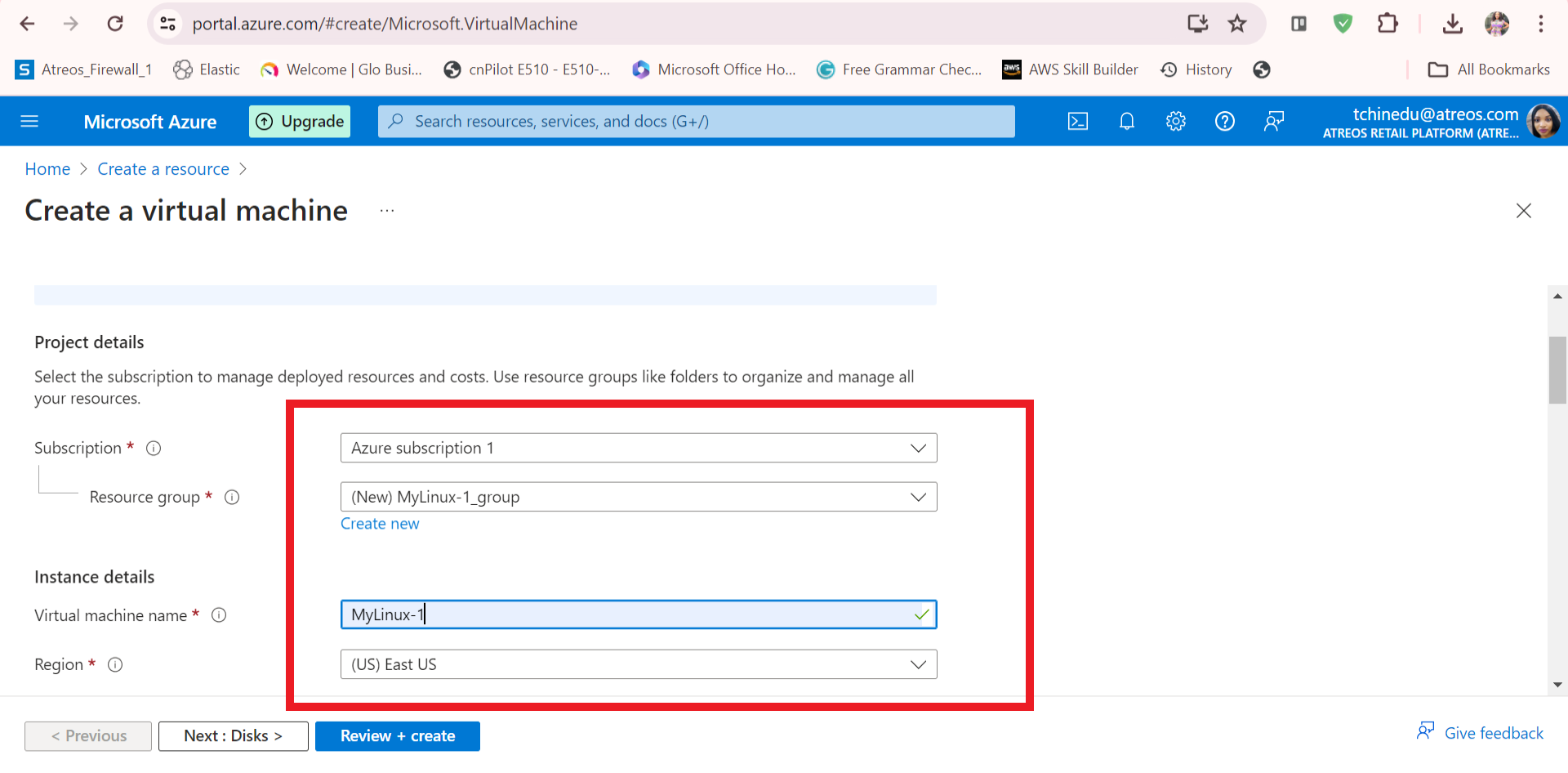Open more options ellipsis beside page title
The height and width of the screenshot is (773, 1568).
pos(387,211)
